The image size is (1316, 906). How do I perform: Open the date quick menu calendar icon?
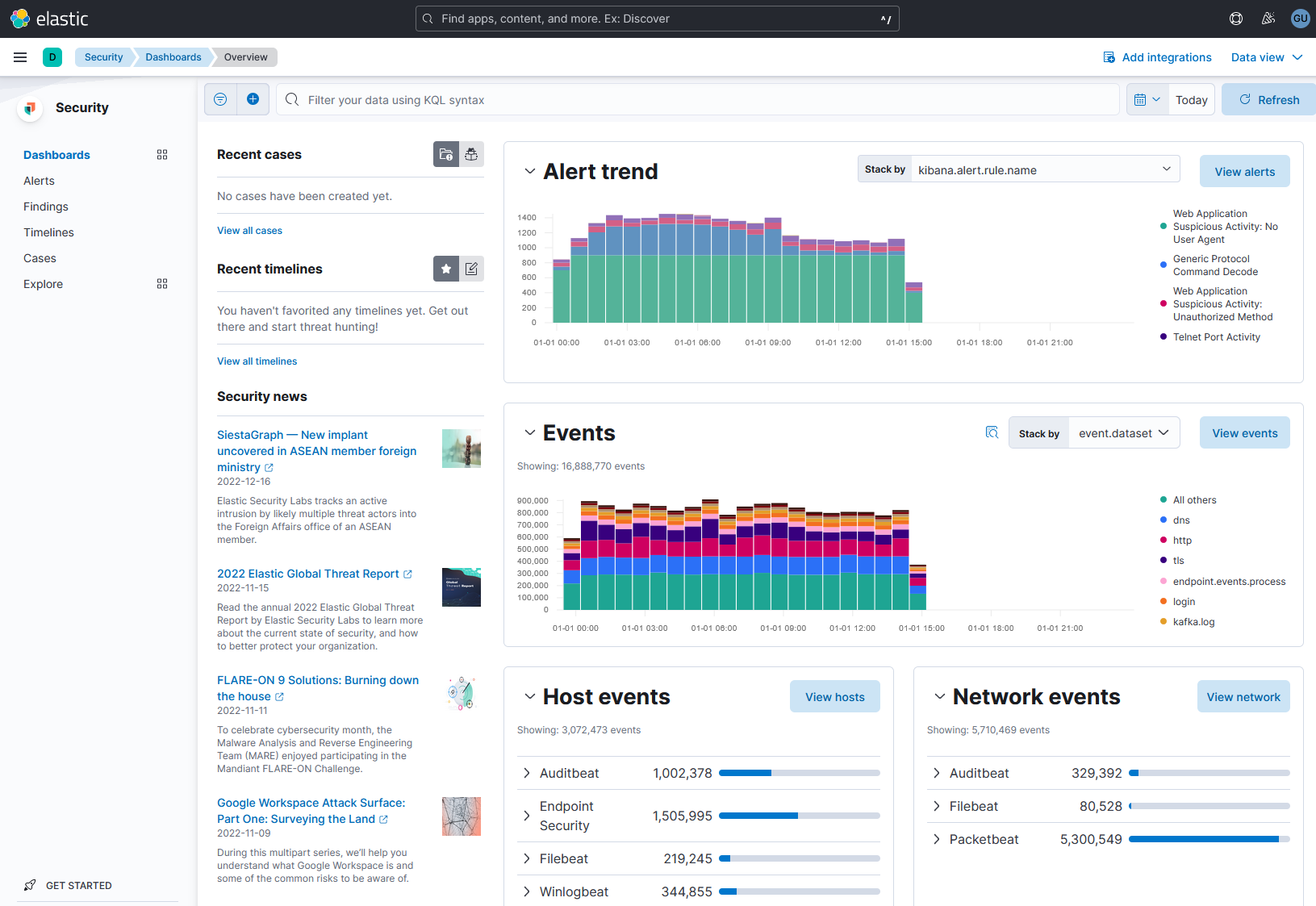(x=1147, y=99)
